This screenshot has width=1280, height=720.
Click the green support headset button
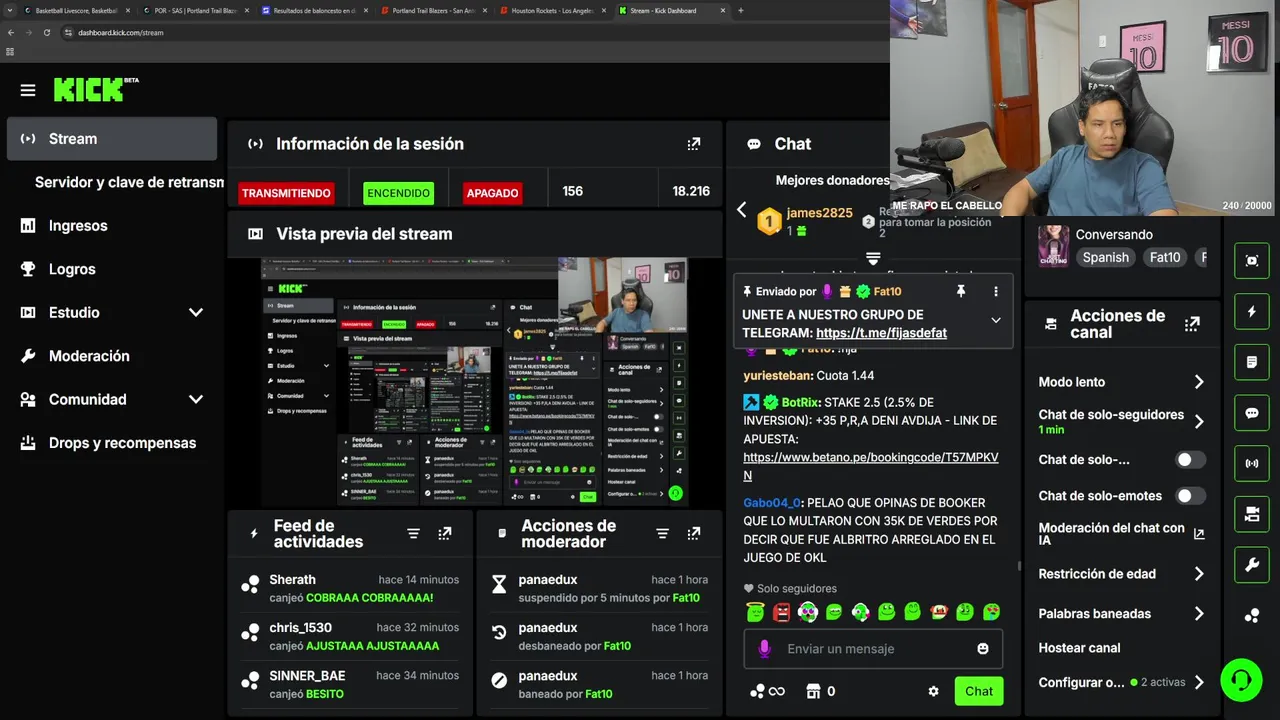pos(1241,680)
